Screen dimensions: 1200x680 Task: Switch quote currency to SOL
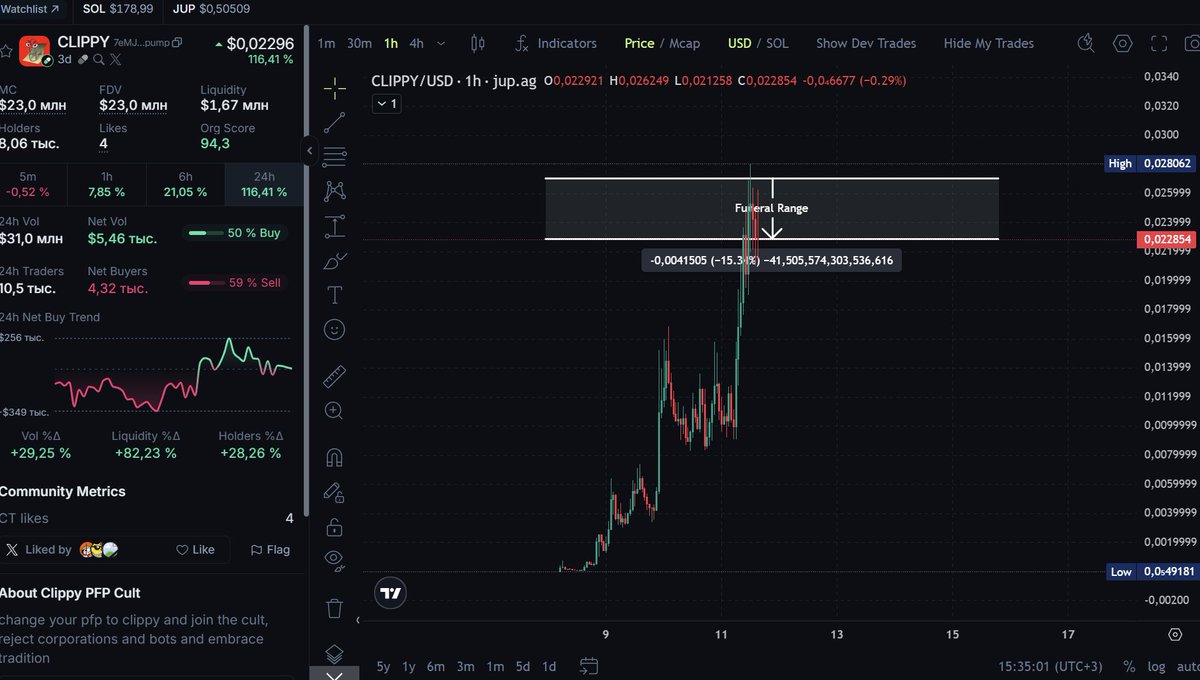click(777, 43)
